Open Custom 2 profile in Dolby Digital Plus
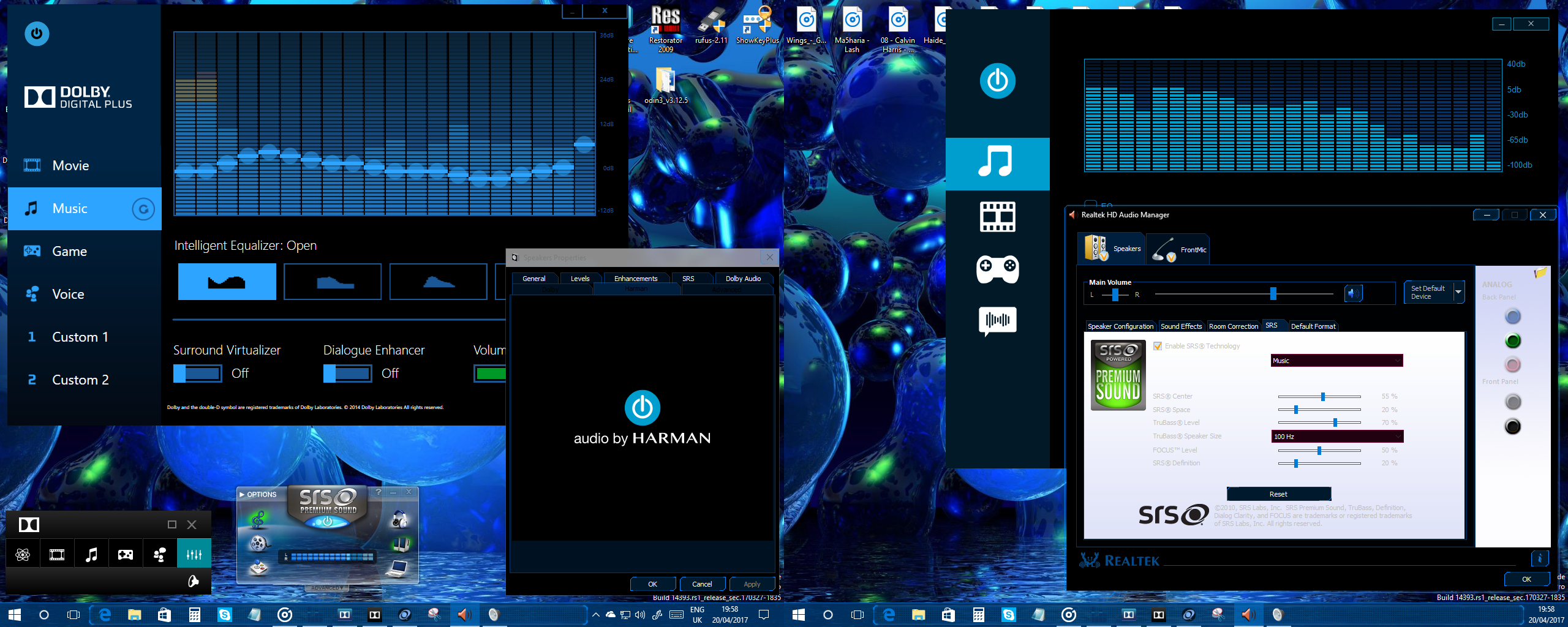Screen dimensions: 1568x627 pyautogui.click(x=85, y=380)
